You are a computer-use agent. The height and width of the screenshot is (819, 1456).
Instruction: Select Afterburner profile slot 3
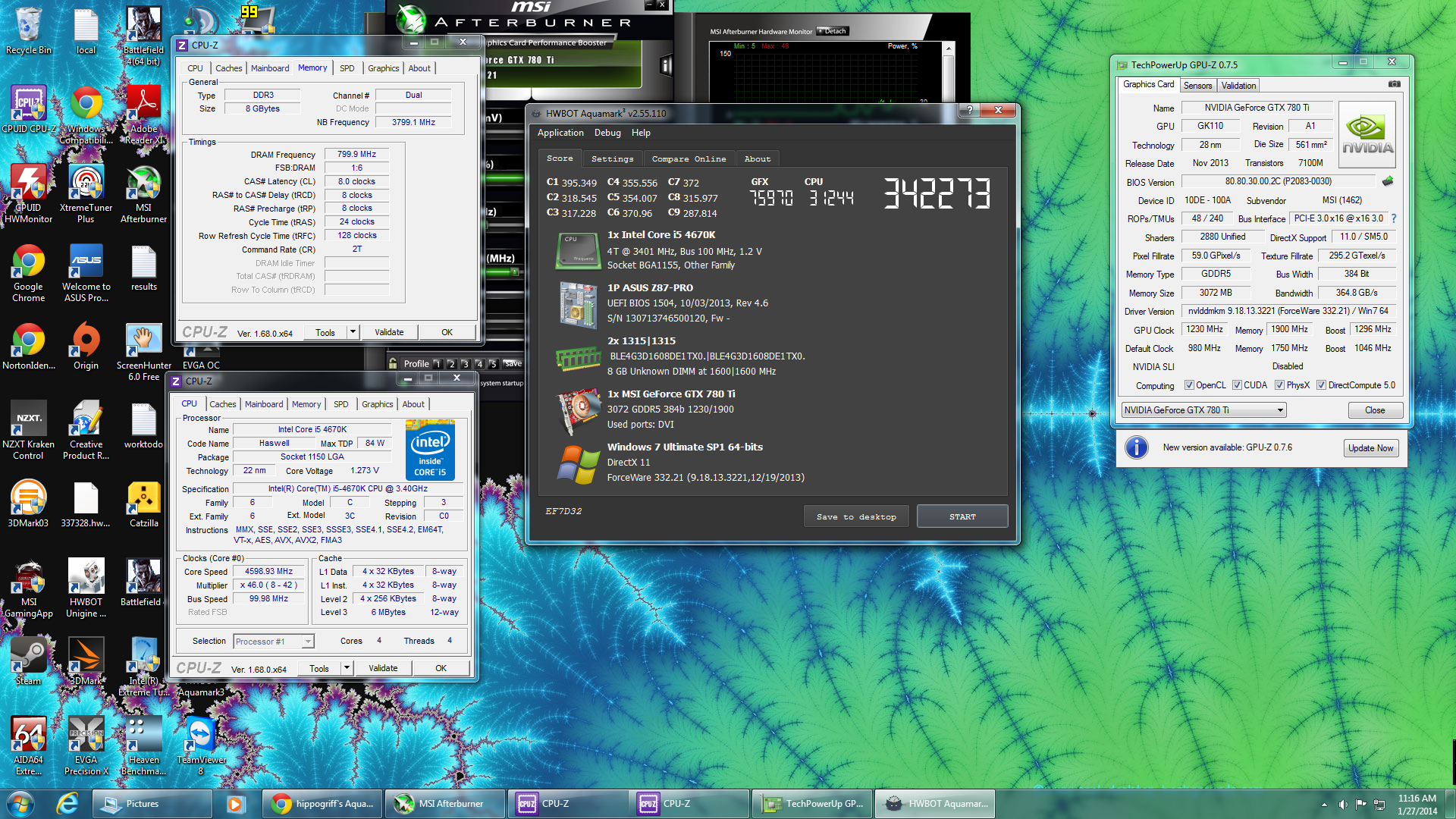click(x=465, y=364)
